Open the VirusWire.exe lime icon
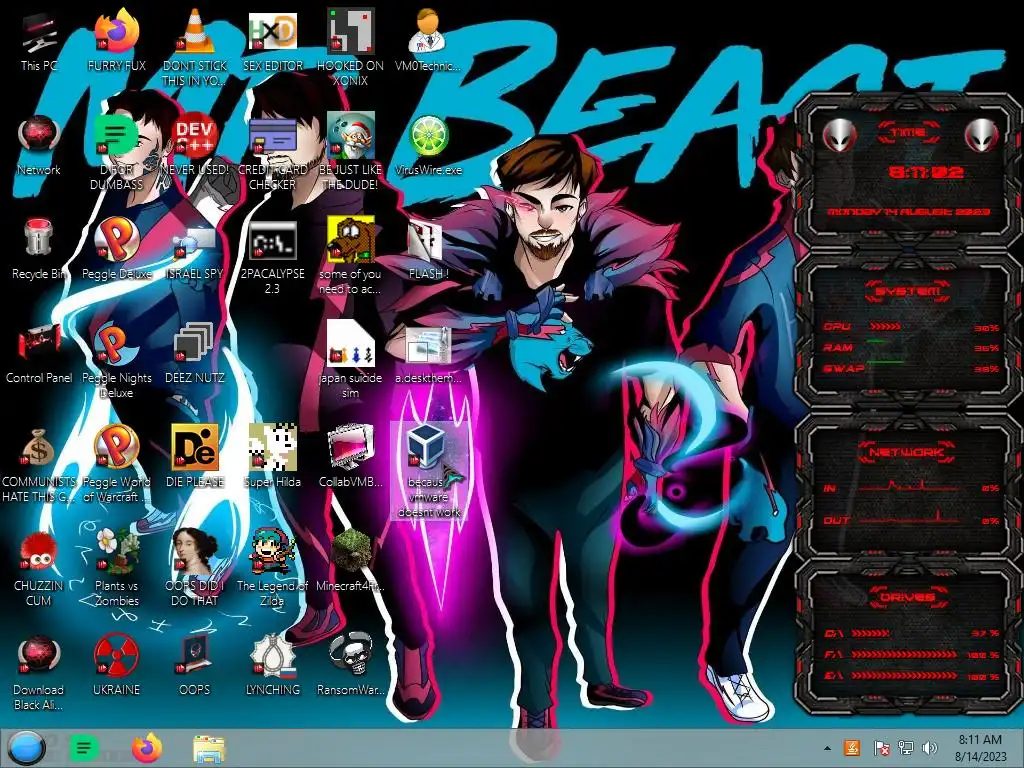The height and width of the screenshot is (768, 1024). click(x=428, y=136)
